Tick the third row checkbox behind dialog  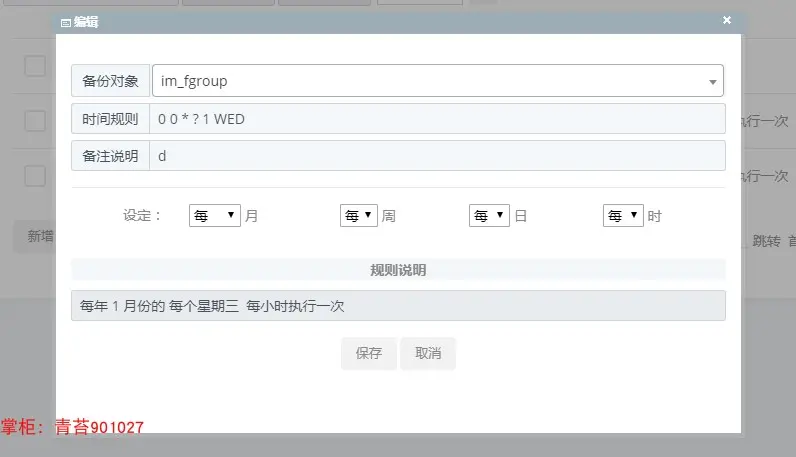[x=35, y=176]
